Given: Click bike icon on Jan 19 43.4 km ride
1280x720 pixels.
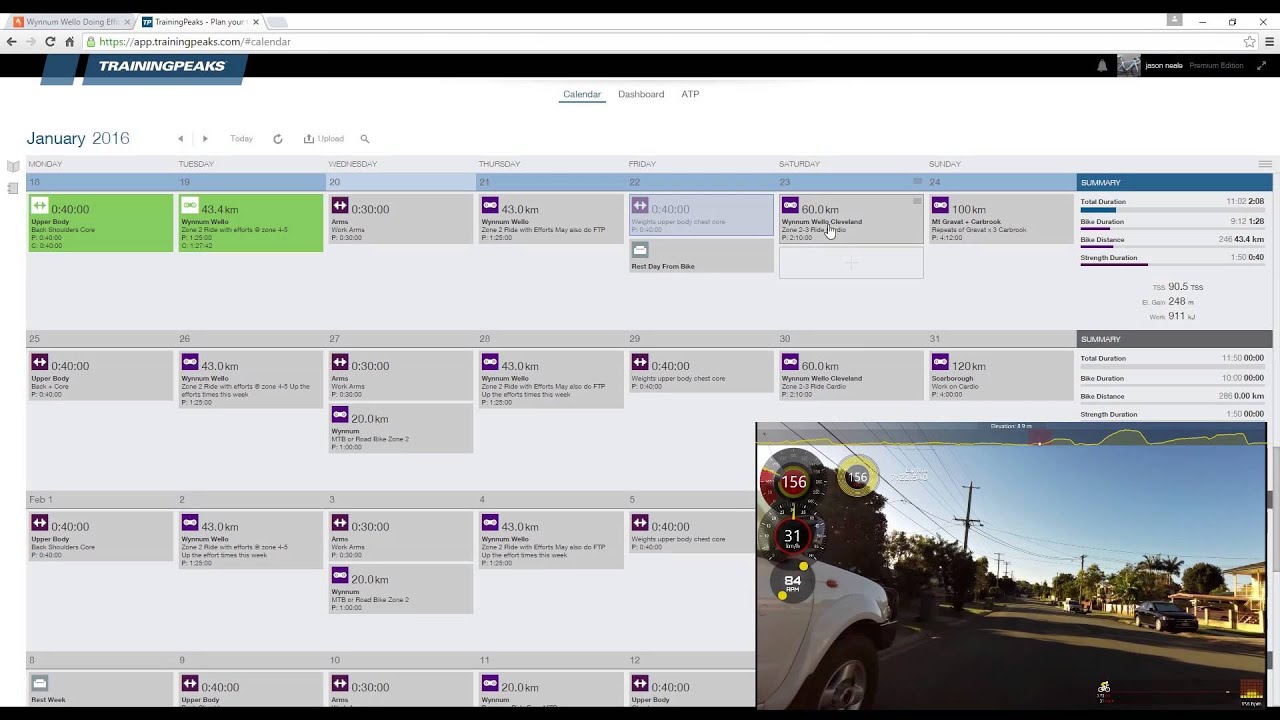Looking at the screenshot, I should click(x=190, y=206).
